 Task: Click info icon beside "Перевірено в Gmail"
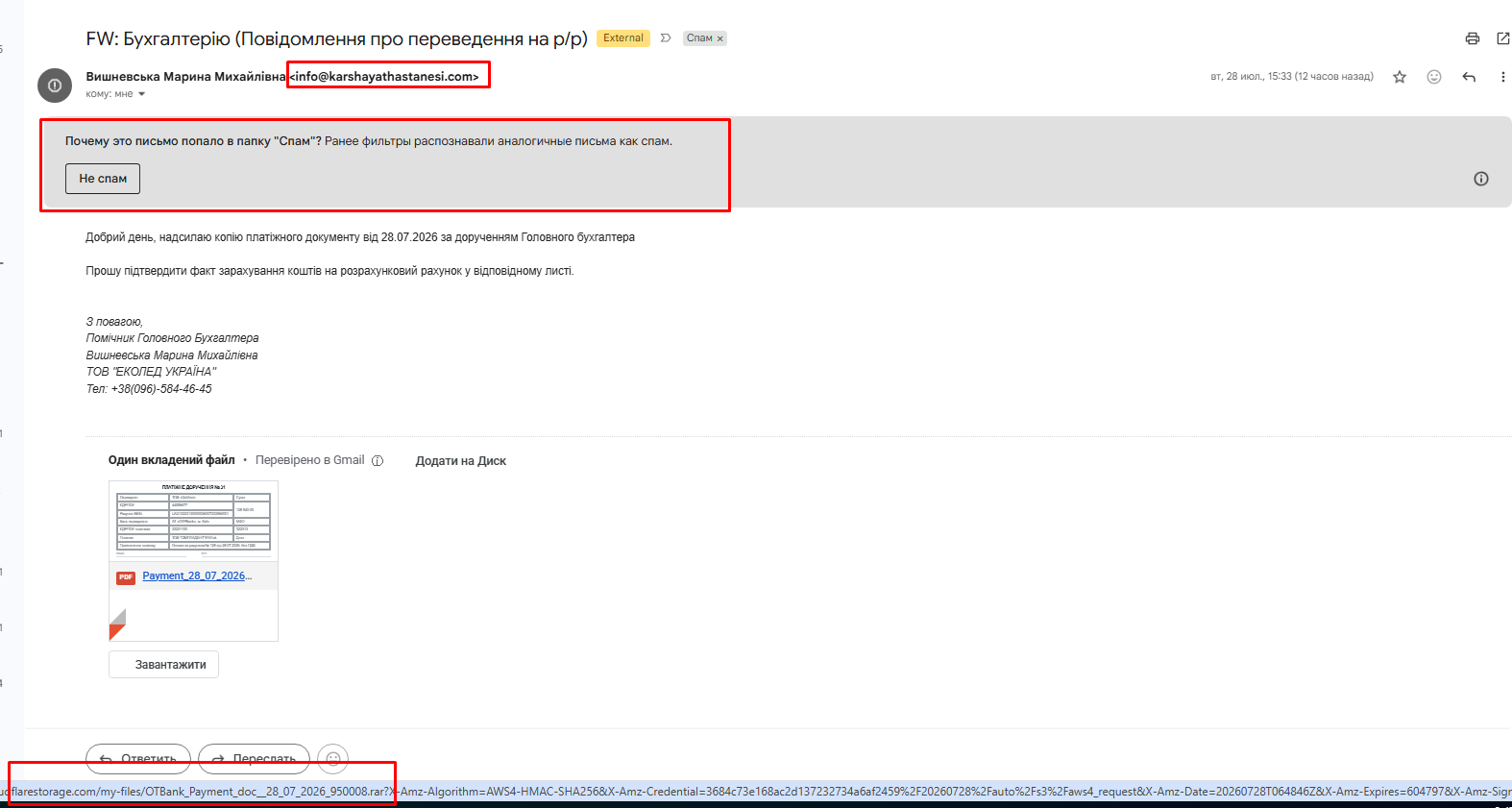(x=378, y=461)
